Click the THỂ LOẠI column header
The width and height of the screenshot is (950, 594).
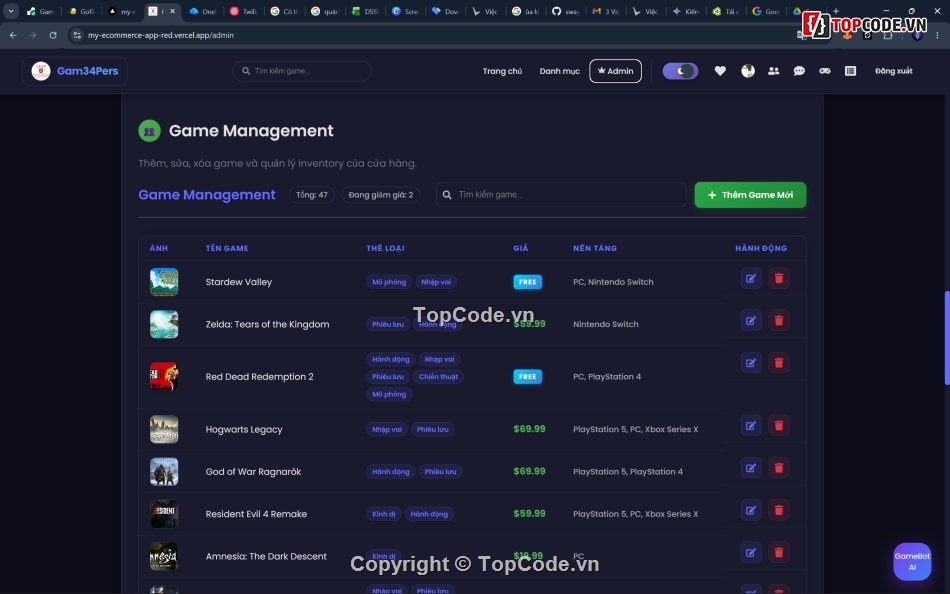pos(385,248)
